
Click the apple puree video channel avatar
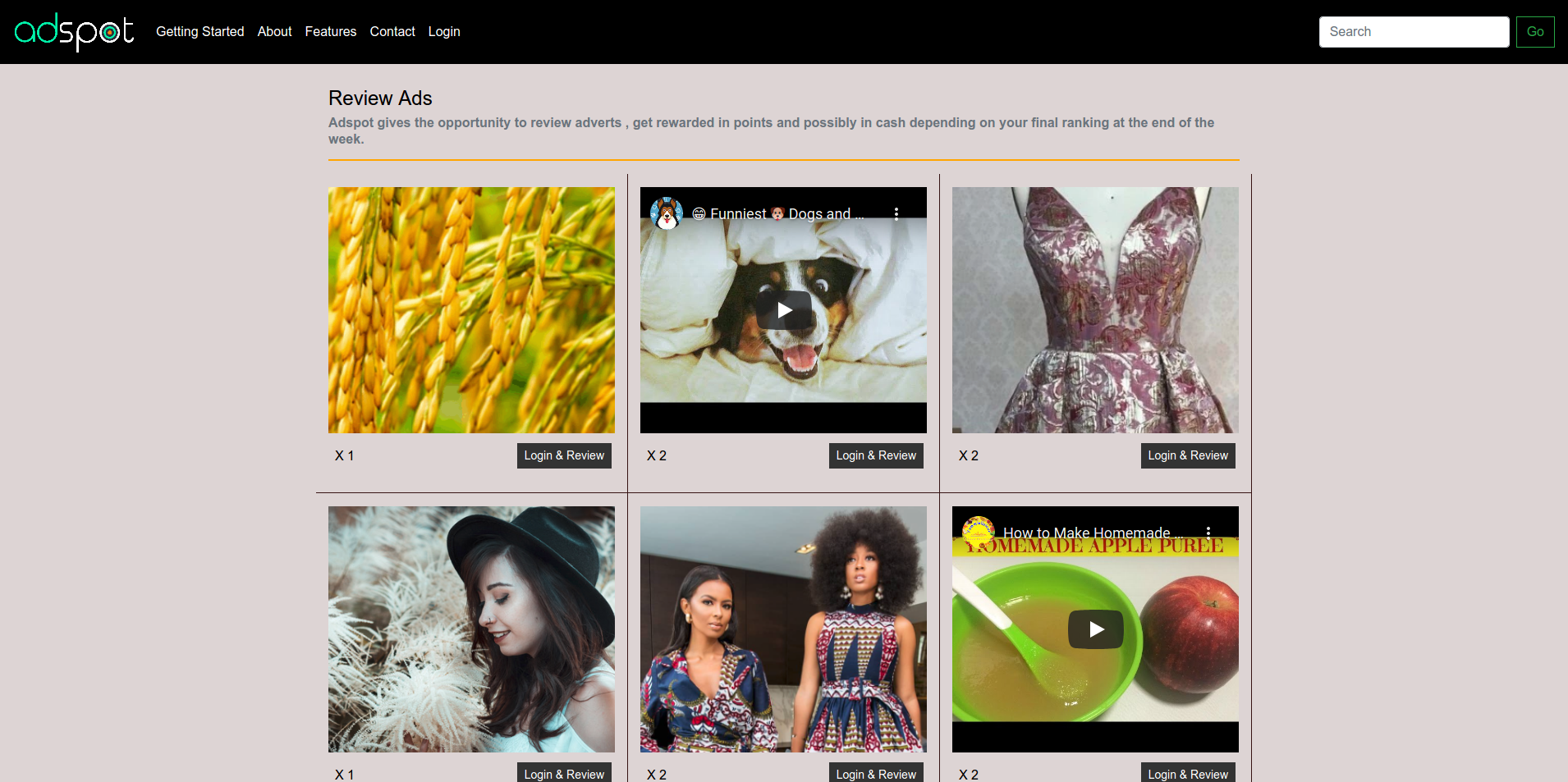tap(979, 533)
